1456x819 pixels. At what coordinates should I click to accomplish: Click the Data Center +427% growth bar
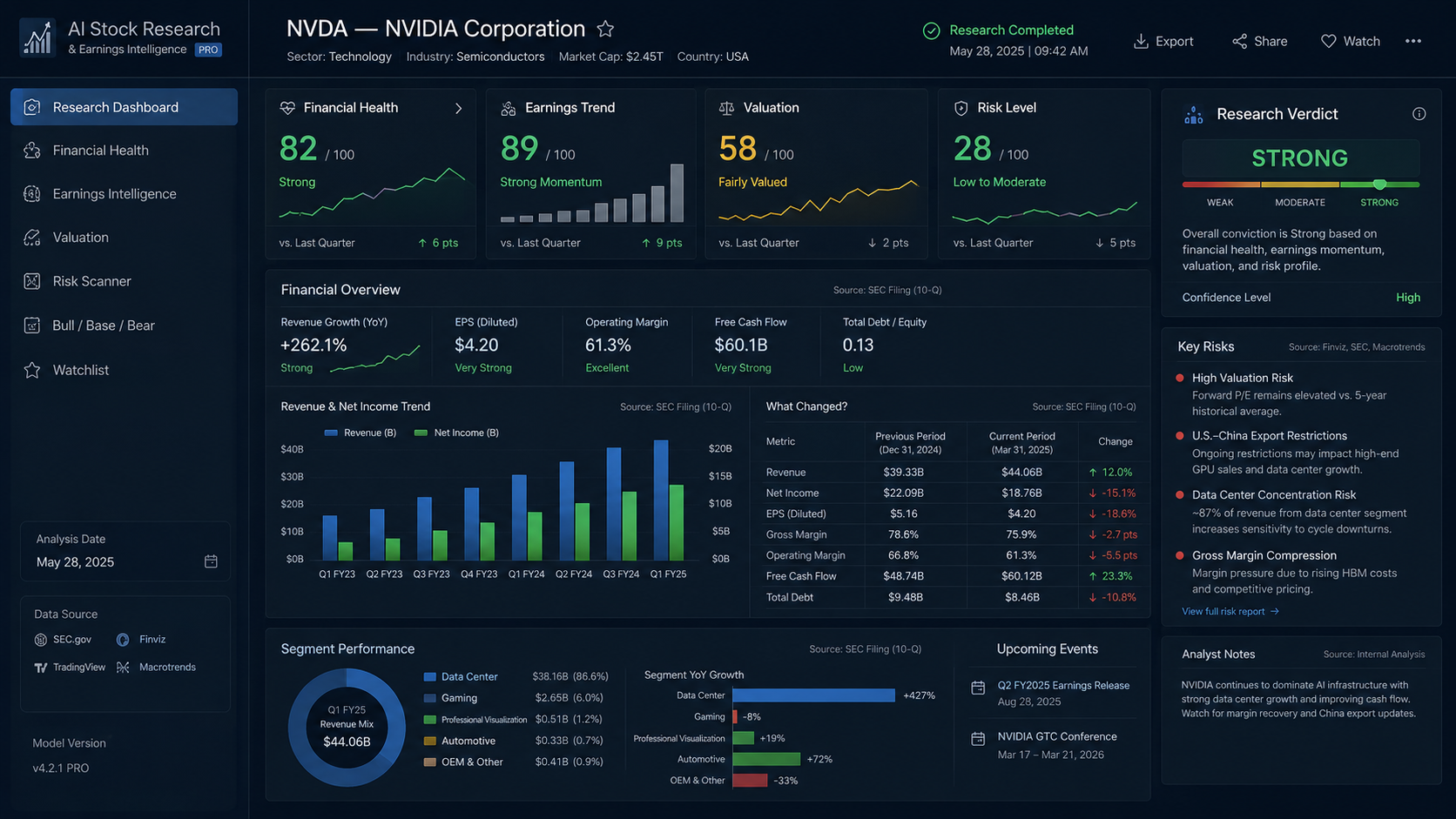pyautogui.click(x=813, y=695)
